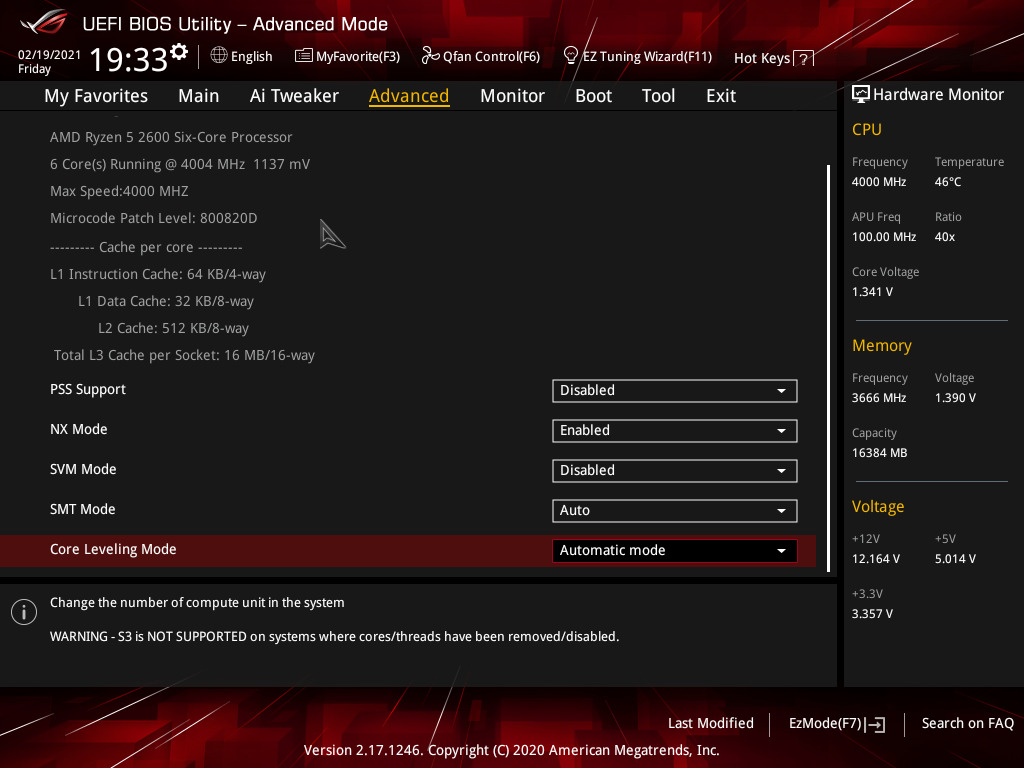Screen dimensions: 1024x768
Task: Click 'L1 Instruction Cache: 64 KB/4-way' line
Action: 157,274
